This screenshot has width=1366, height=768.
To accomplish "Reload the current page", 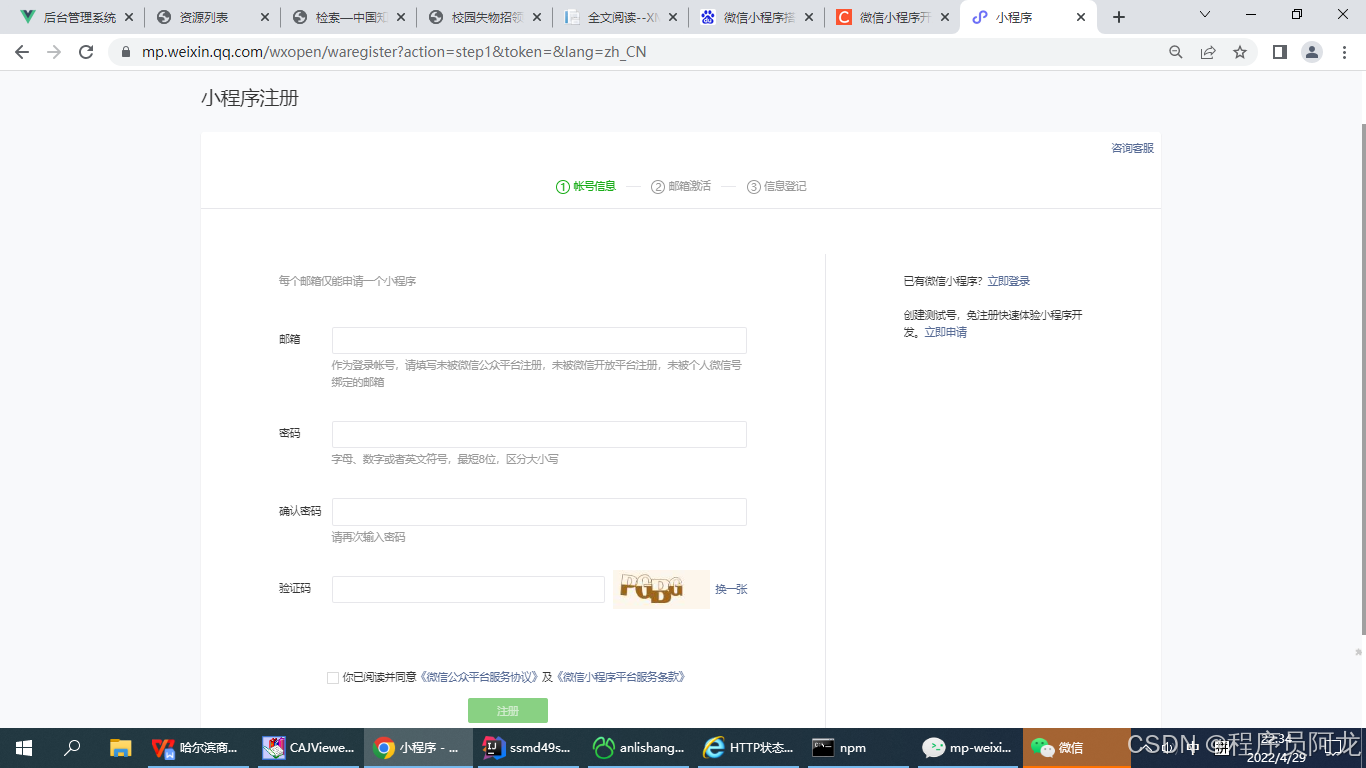I will point(86,52).
